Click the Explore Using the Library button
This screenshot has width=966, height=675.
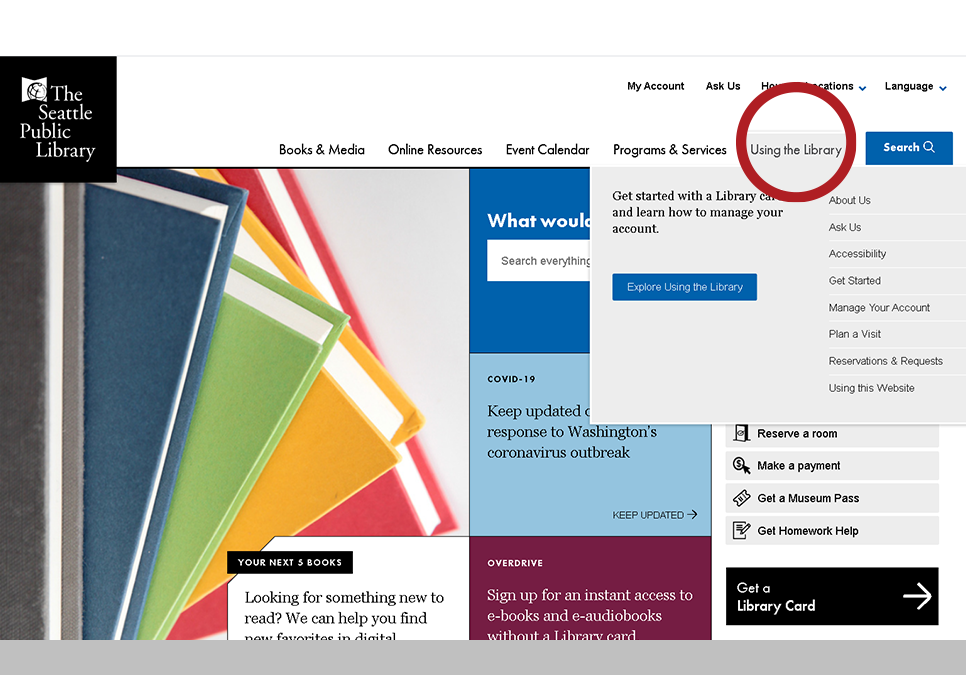pyautogui.click(x=684, y=287)
